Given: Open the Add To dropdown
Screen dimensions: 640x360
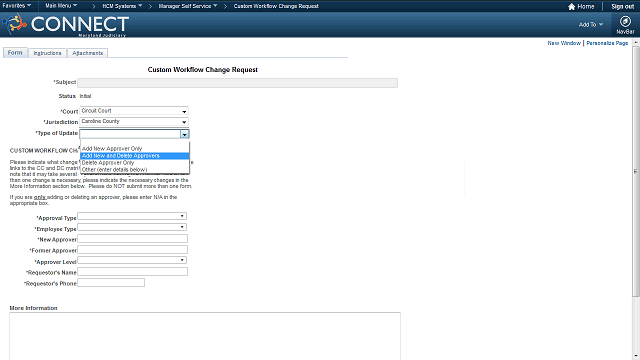Looking at the screenshot, I should tap(591, 24).
